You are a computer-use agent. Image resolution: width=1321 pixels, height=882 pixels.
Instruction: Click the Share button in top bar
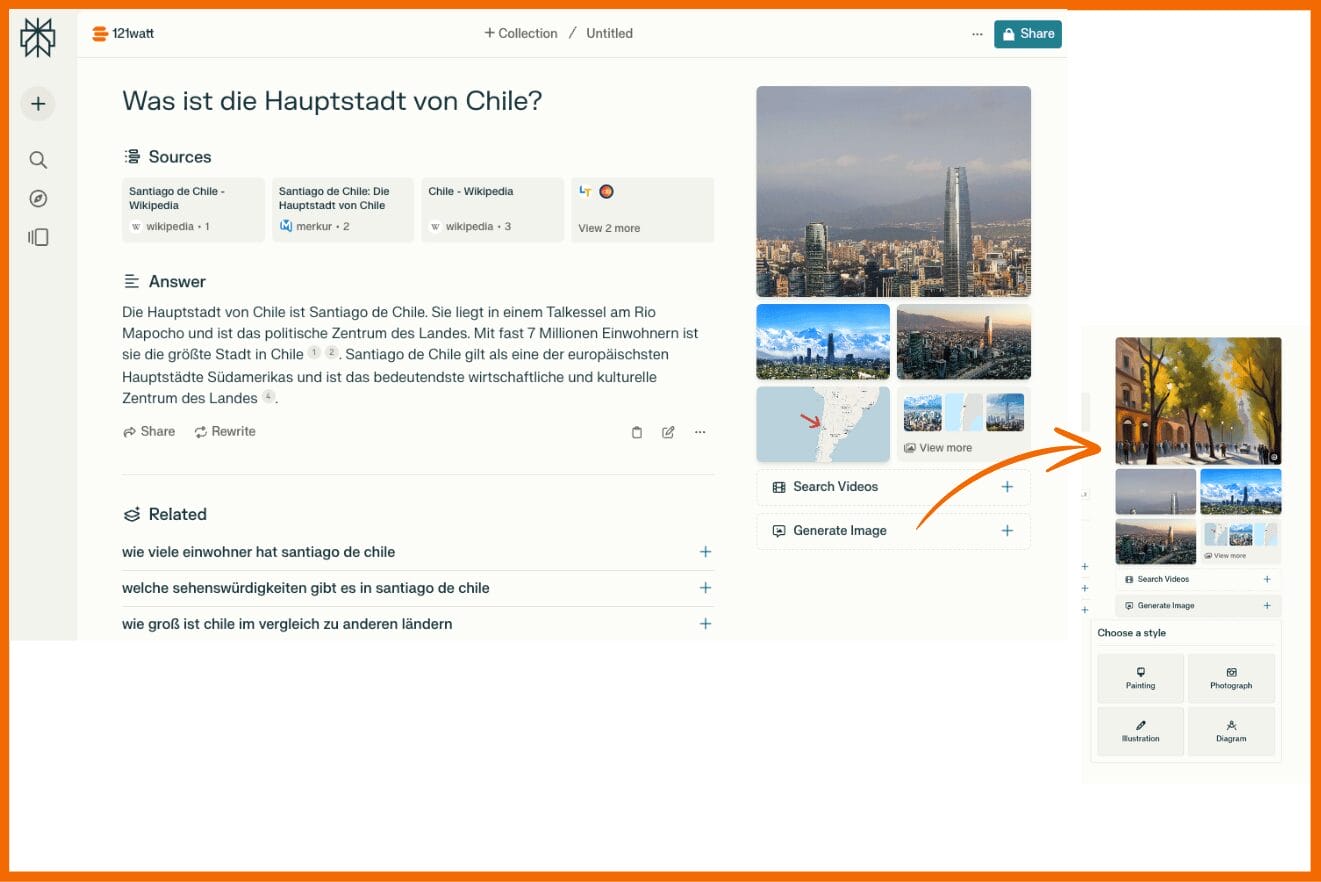pos(1027,34)
